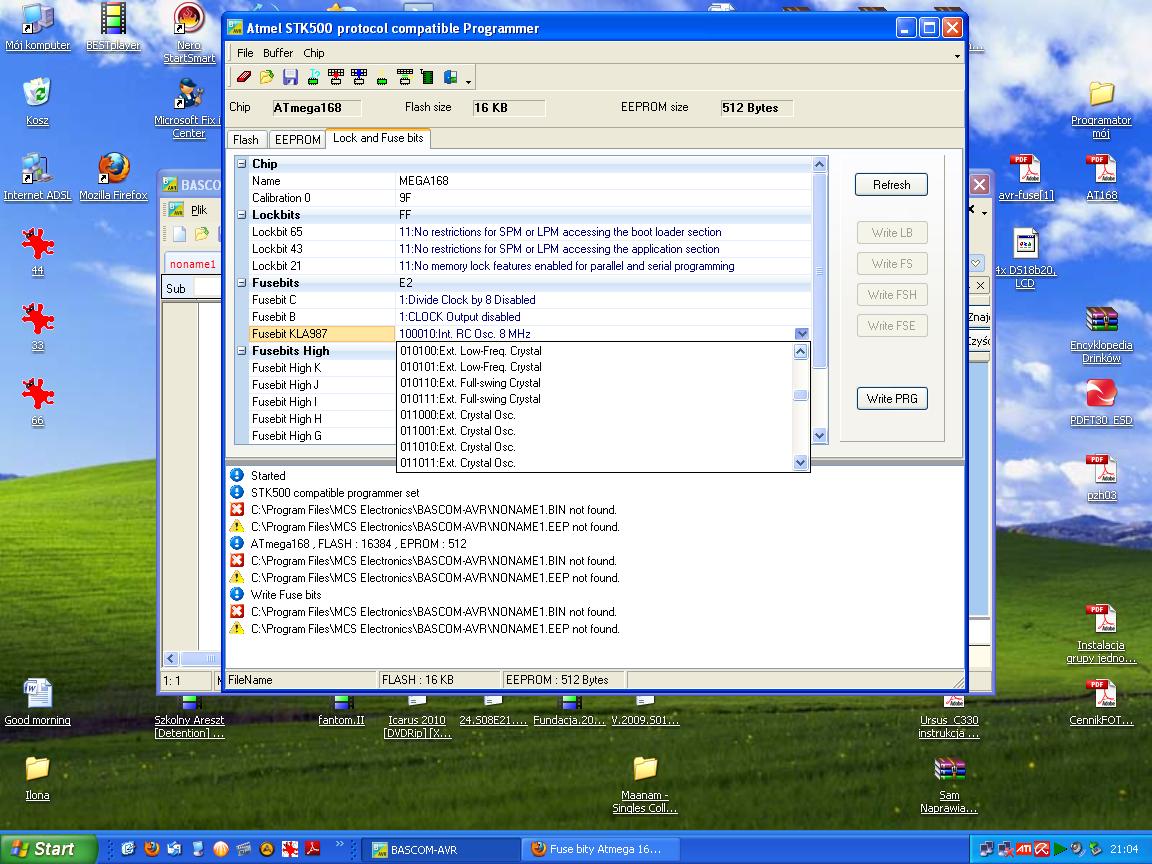This screenshot has height=864, width=1152.
Task: Click the Write FSH button
Action: [x=892, y=295]
